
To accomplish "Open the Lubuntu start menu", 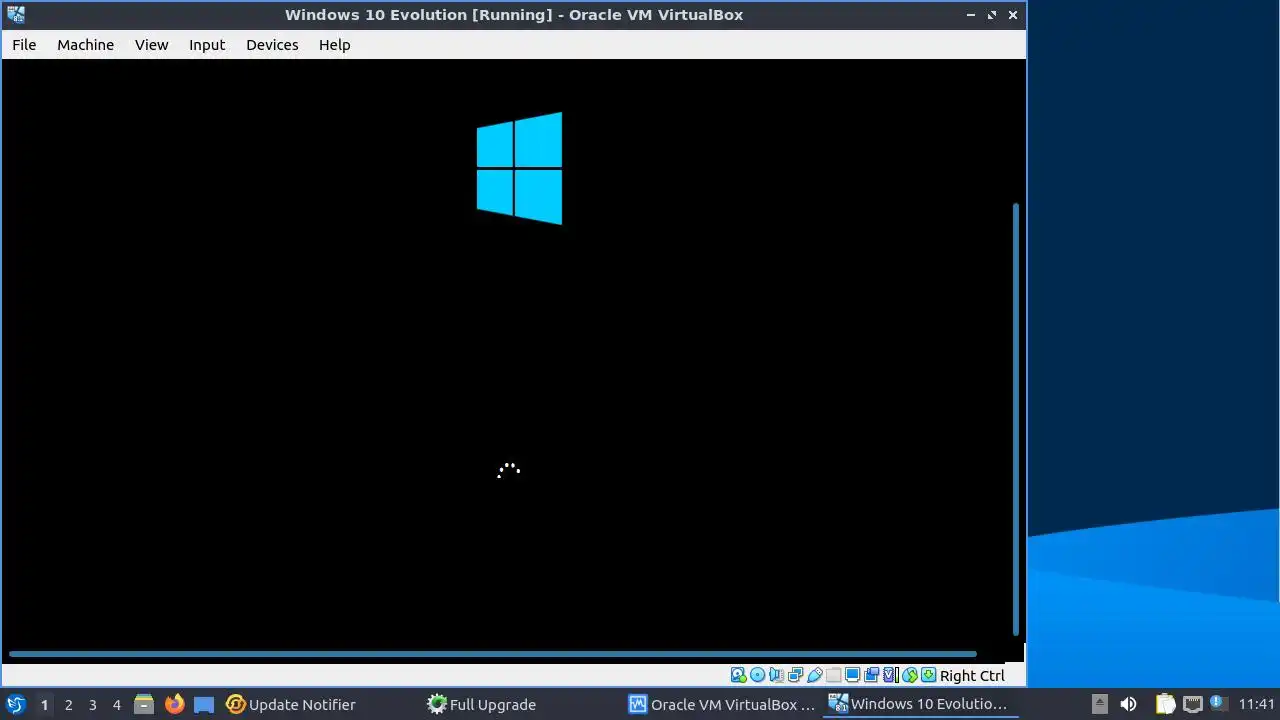I will point(15,704).
